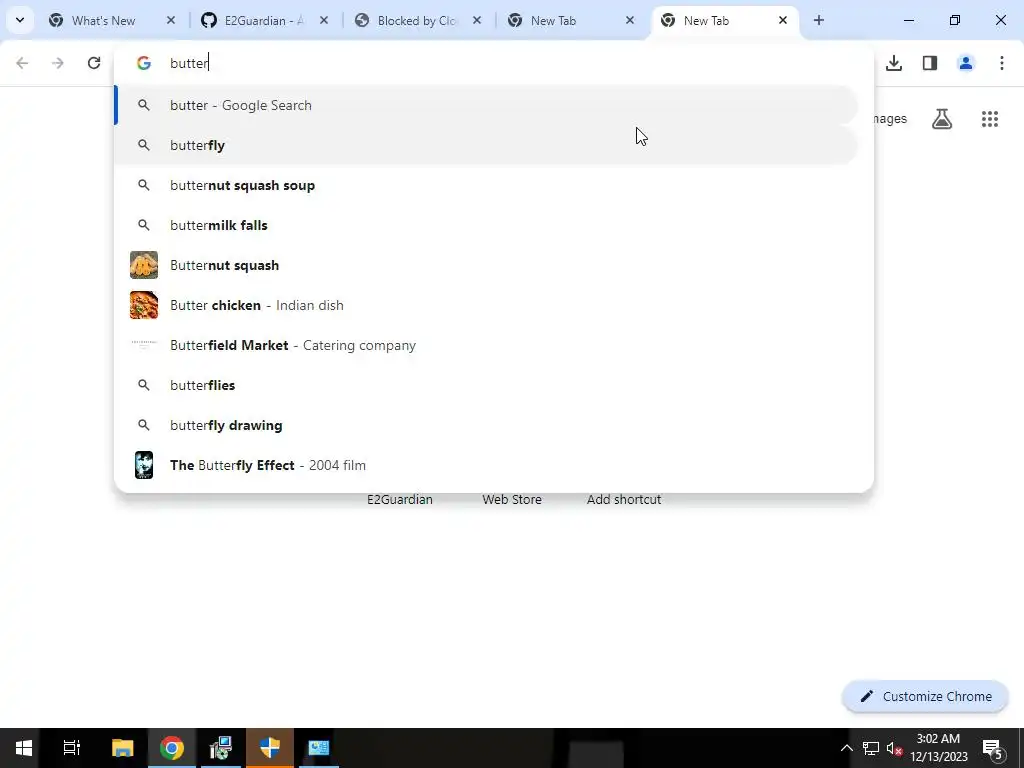
Task: Open the remote desktop taskbar app
Action: tap(319, 748)
